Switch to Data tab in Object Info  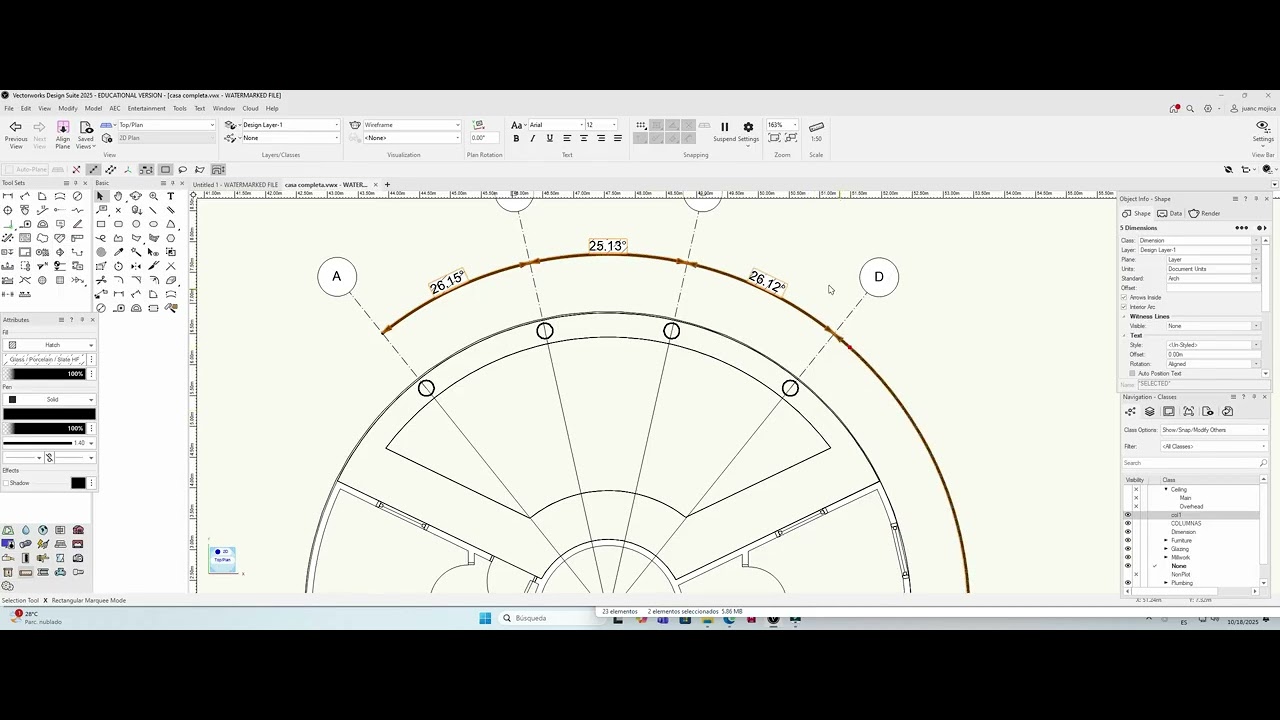click(x=1170, y=213)
